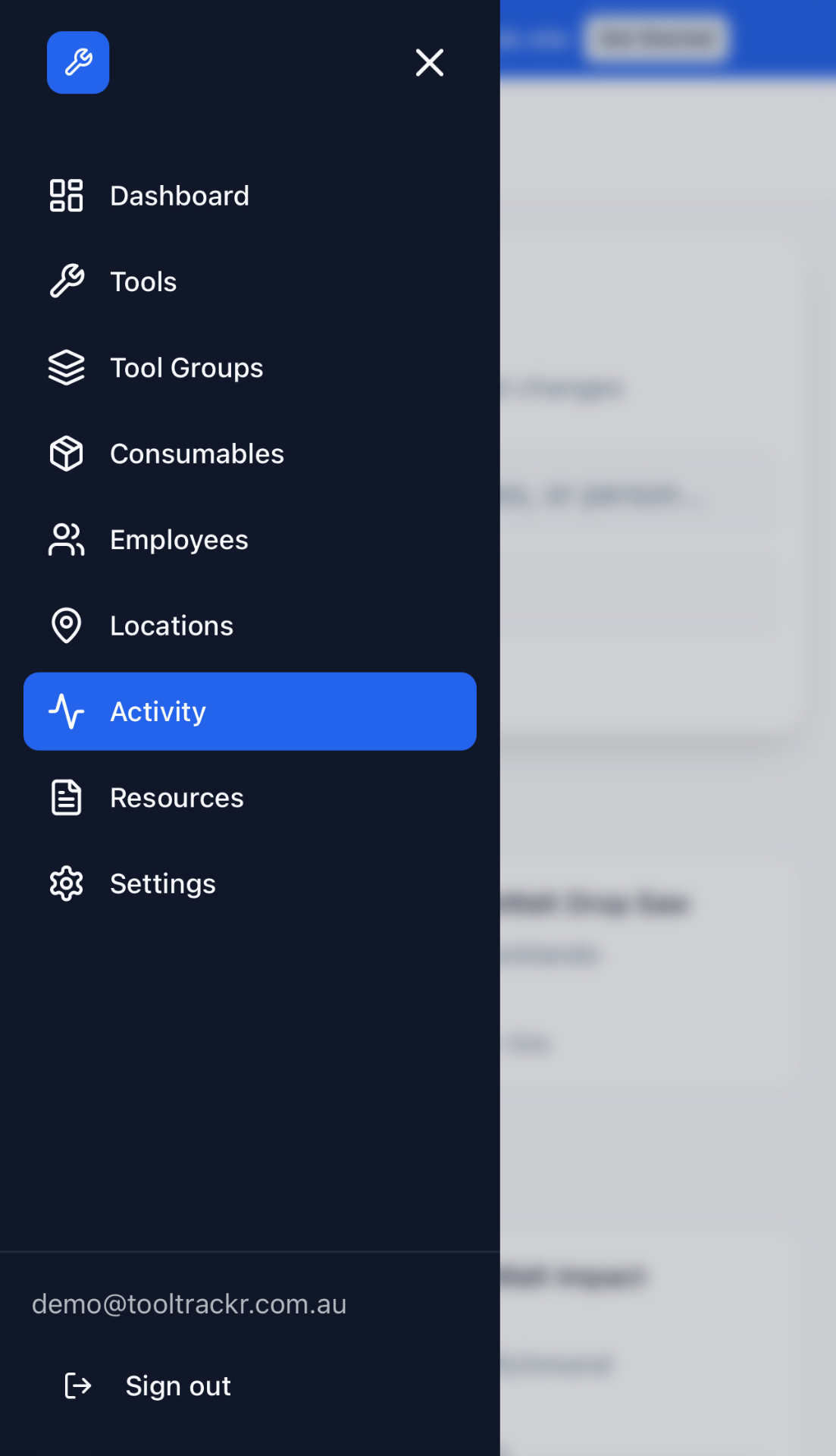Open the Consumables menu item
The height and width of the screenshot is (1456, 836).
[x=197, y=453]
